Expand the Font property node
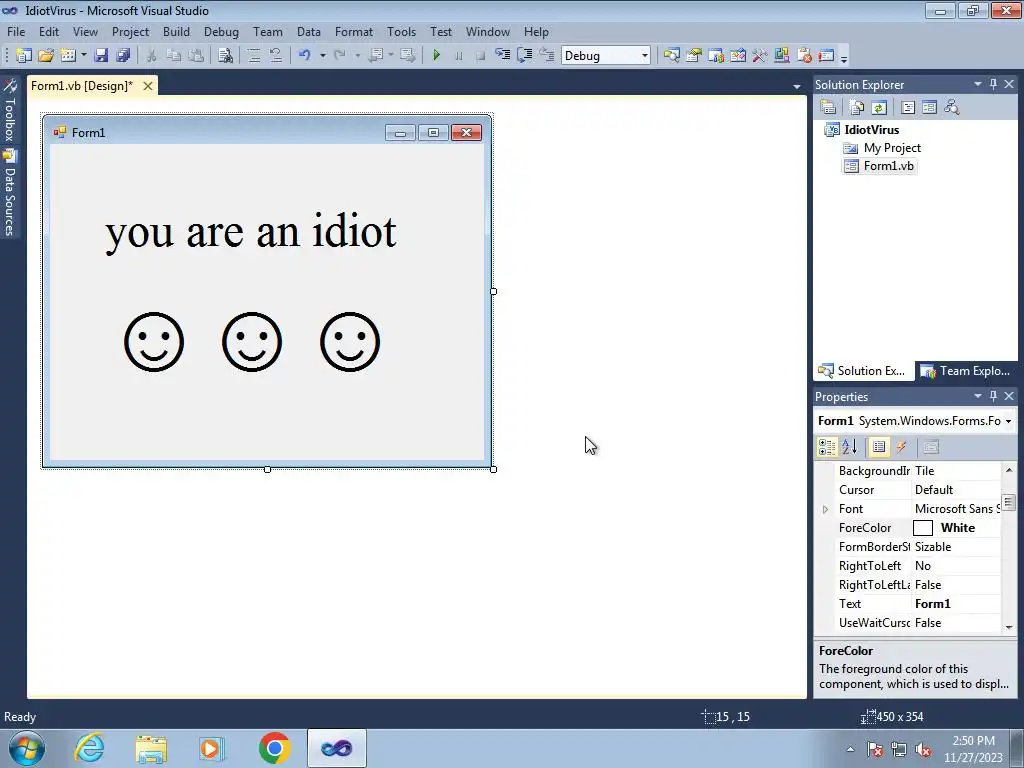This screenshot has height=768, width=1024. click(x=825, y=509)
